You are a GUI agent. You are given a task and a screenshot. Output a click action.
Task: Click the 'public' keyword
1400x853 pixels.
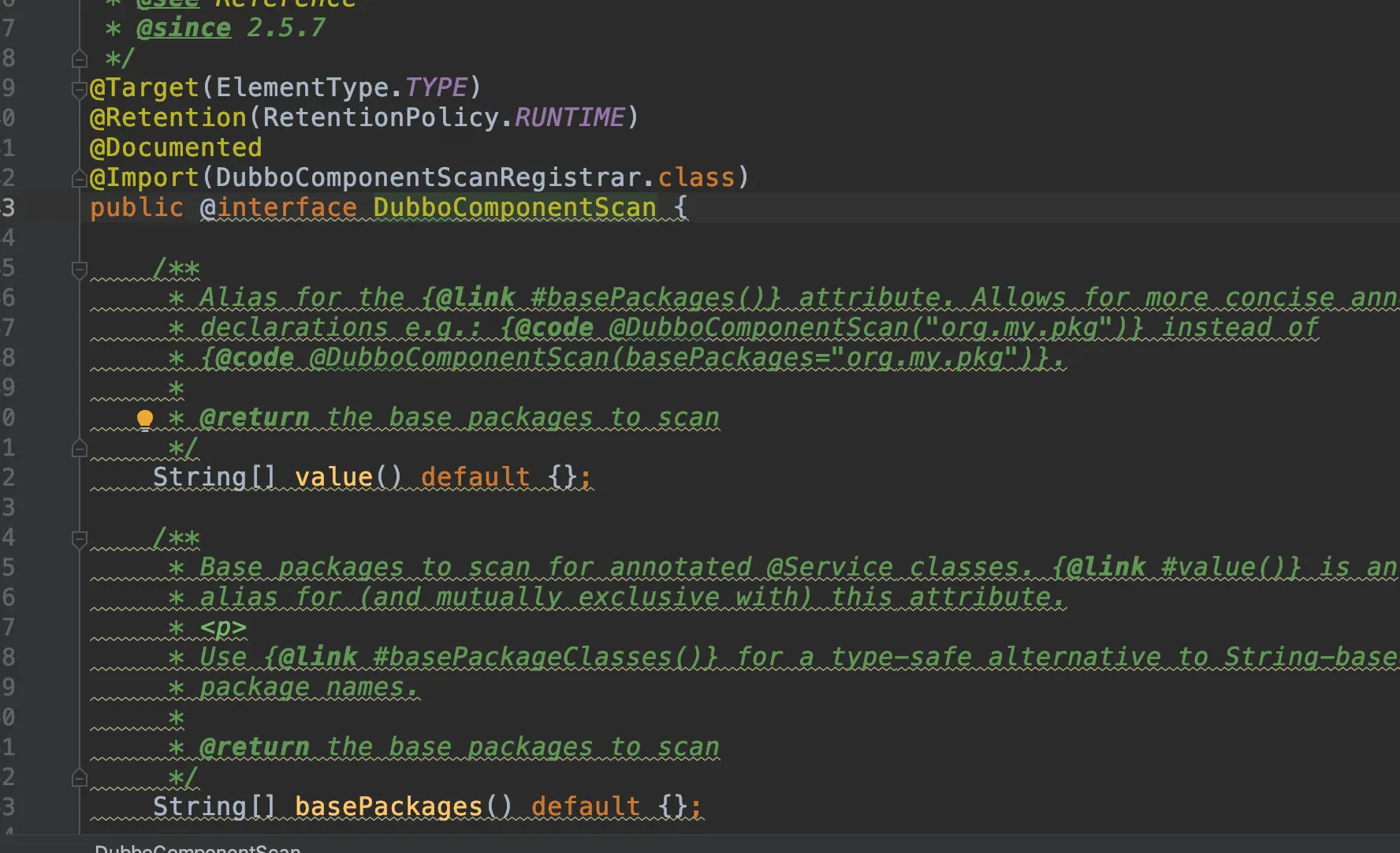(136, 207)
